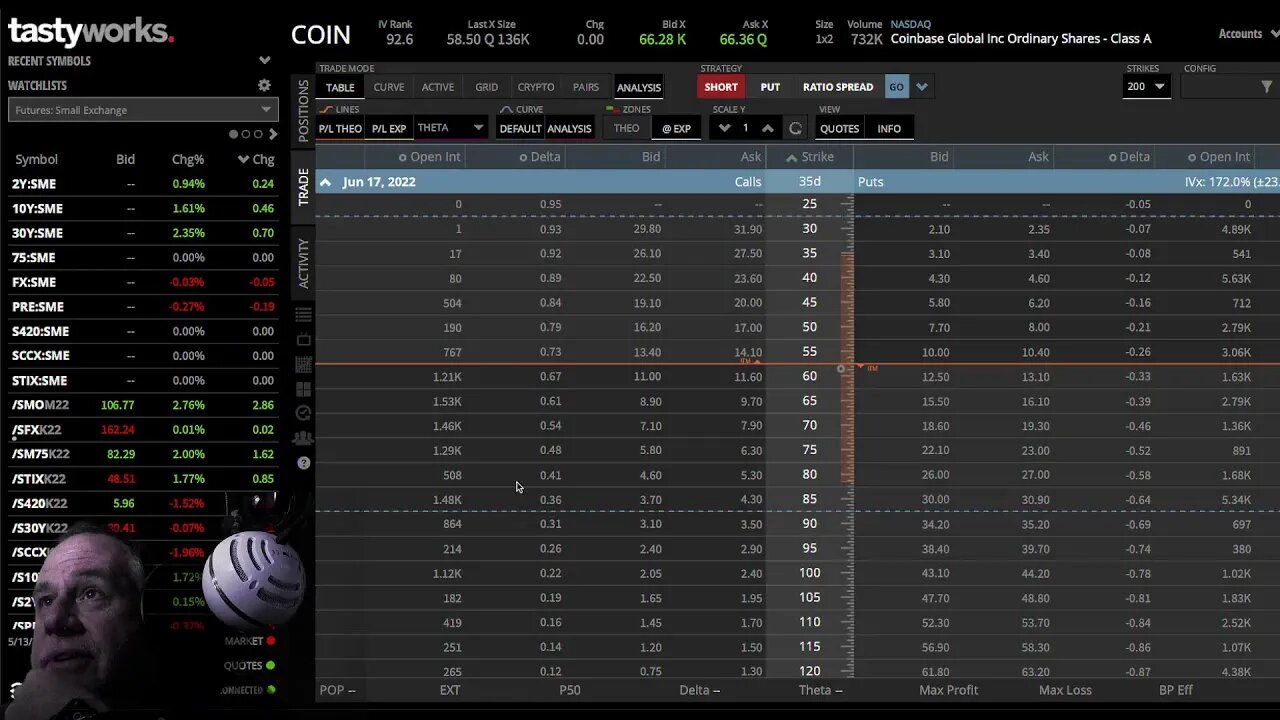Click the Delta column dot on puts side
1280x720 pixels.
pyautogui.click(x=1112, y=157)
